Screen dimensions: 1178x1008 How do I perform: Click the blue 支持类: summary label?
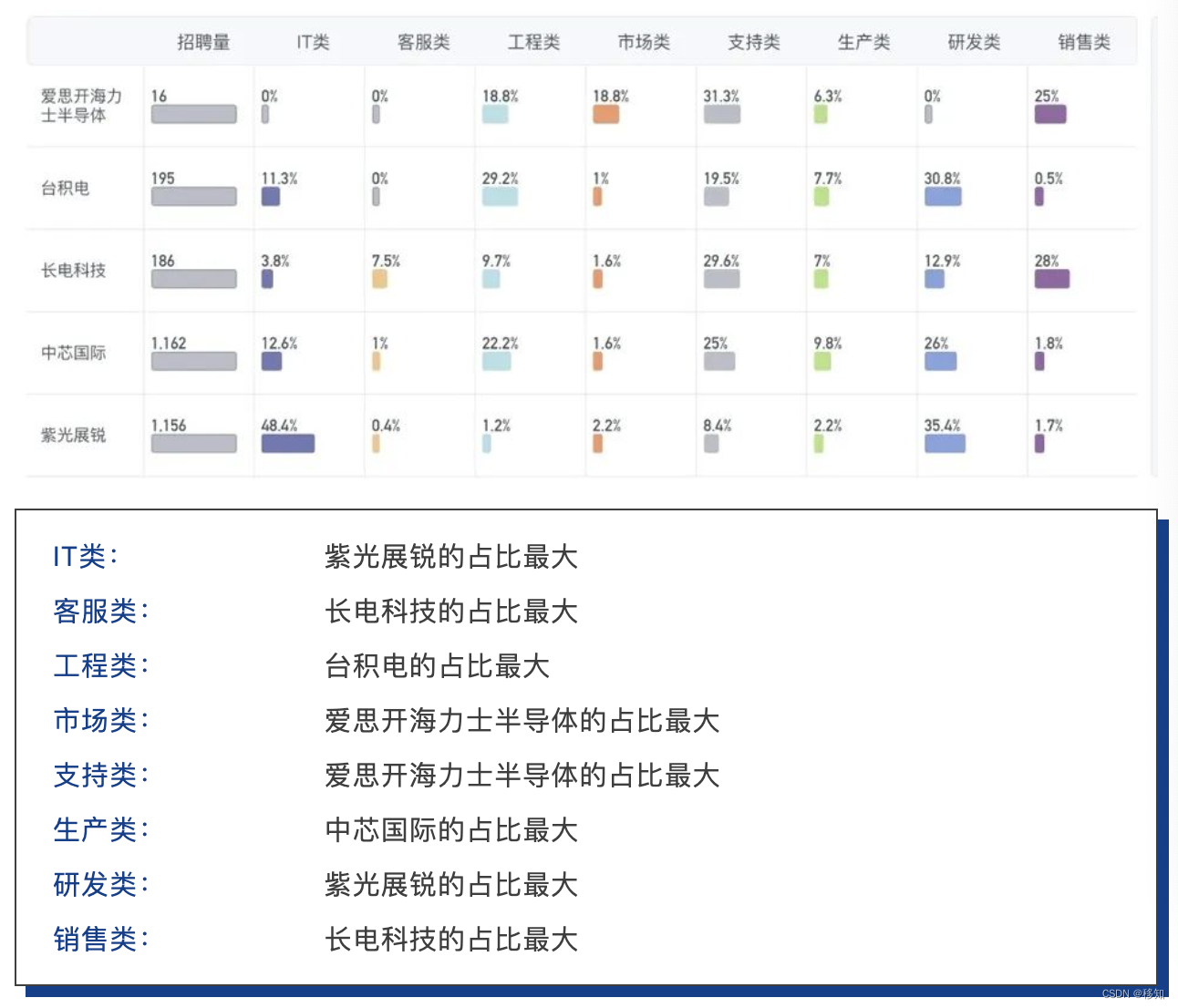[100, 775]
